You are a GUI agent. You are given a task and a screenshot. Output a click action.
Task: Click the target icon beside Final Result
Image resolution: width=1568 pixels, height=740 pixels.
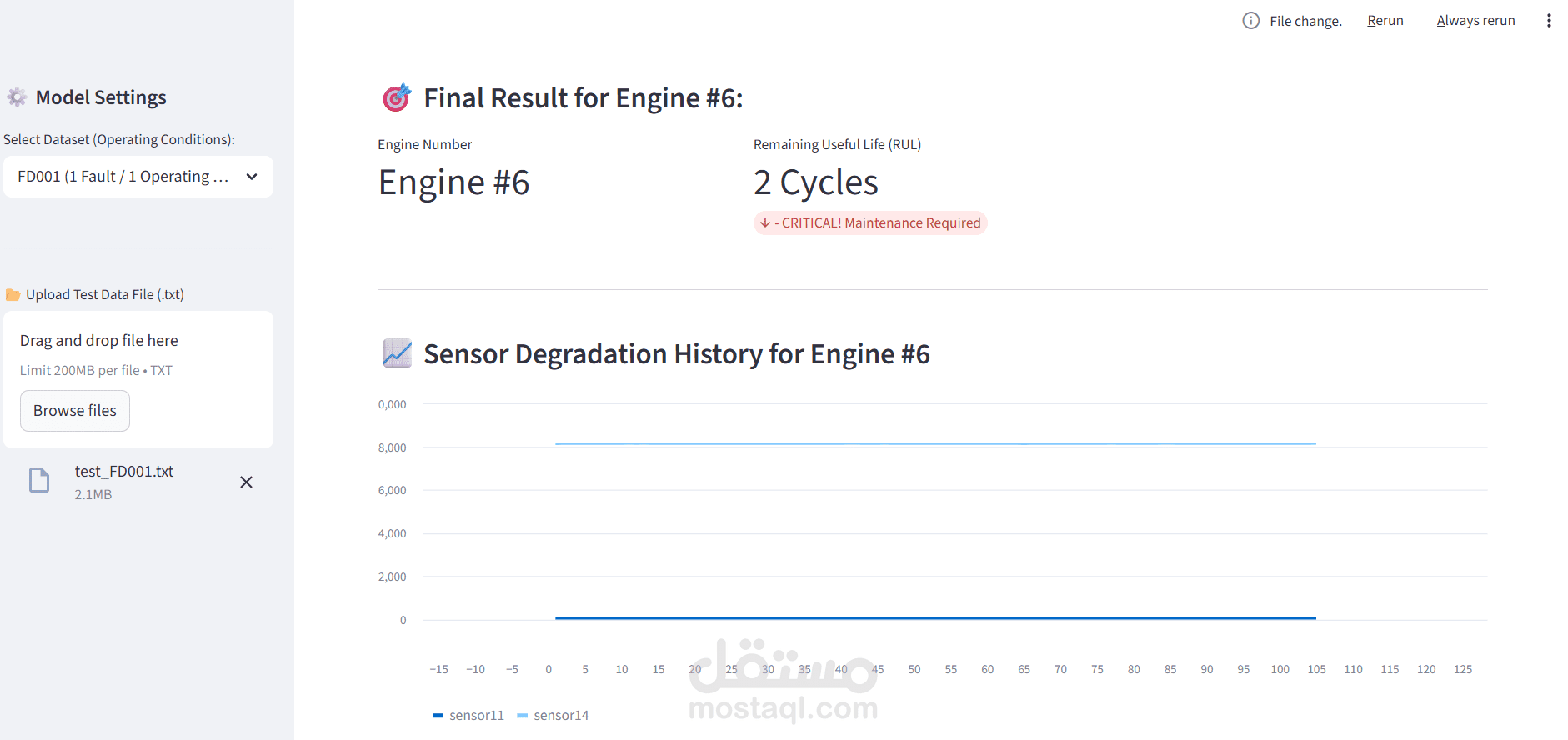pos(397,98)
